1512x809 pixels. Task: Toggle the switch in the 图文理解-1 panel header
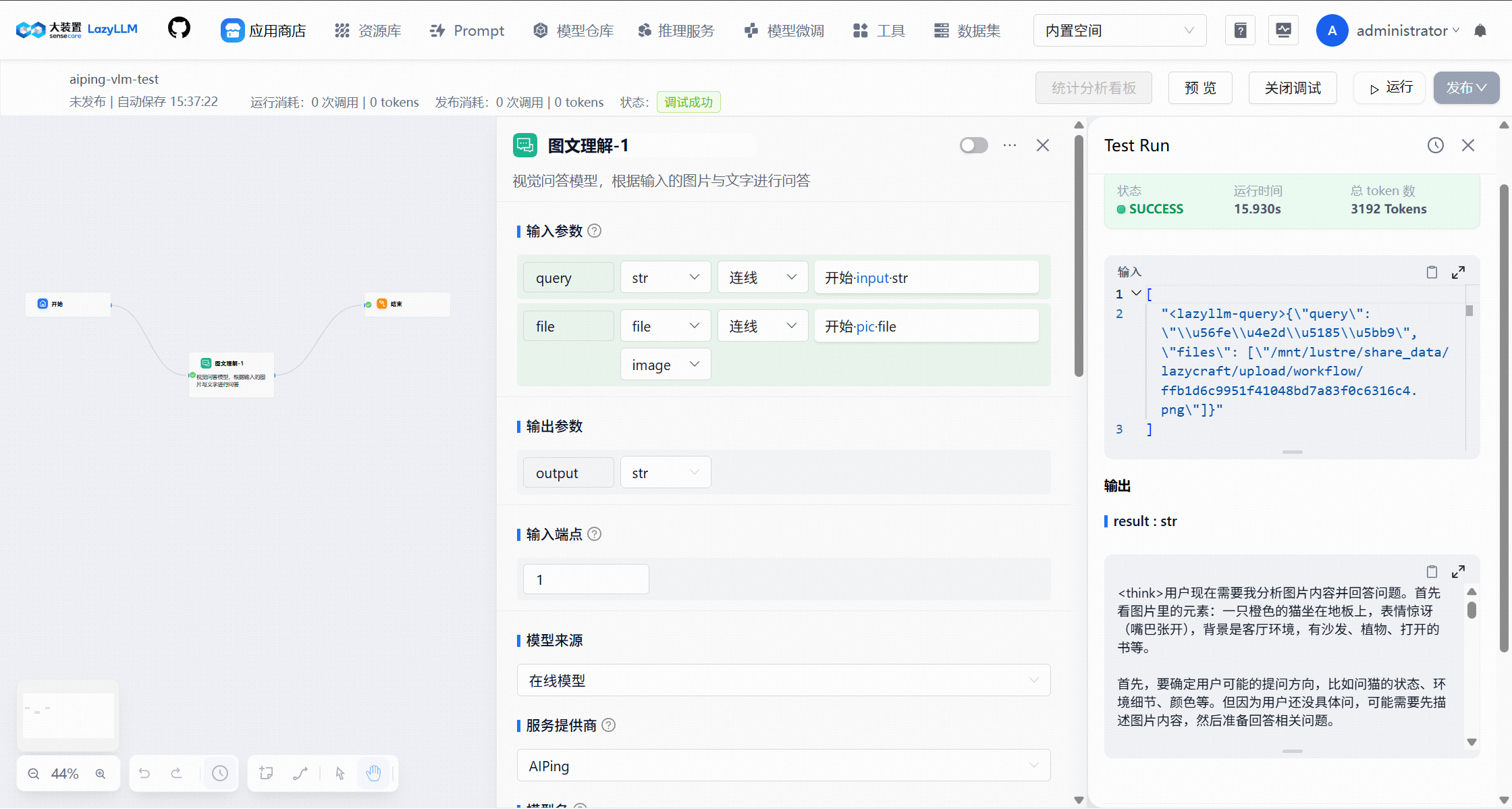[973, 145]
